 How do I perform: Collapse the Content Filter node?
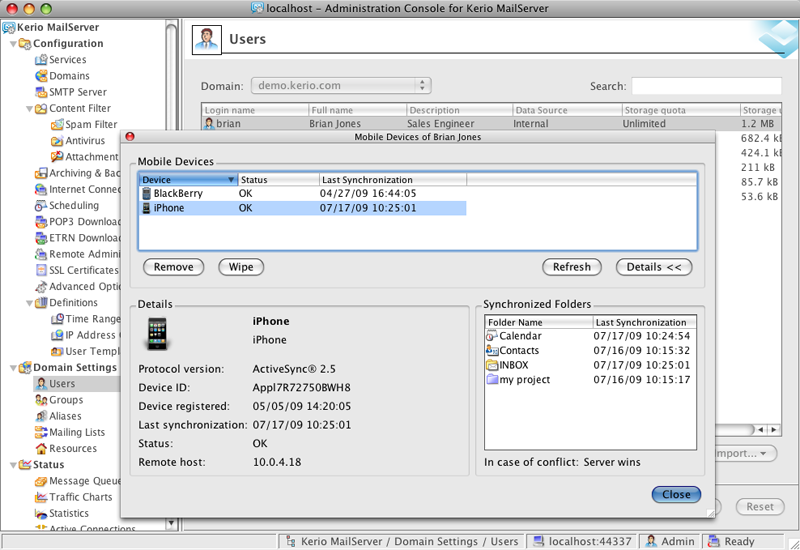click(30, 109)
